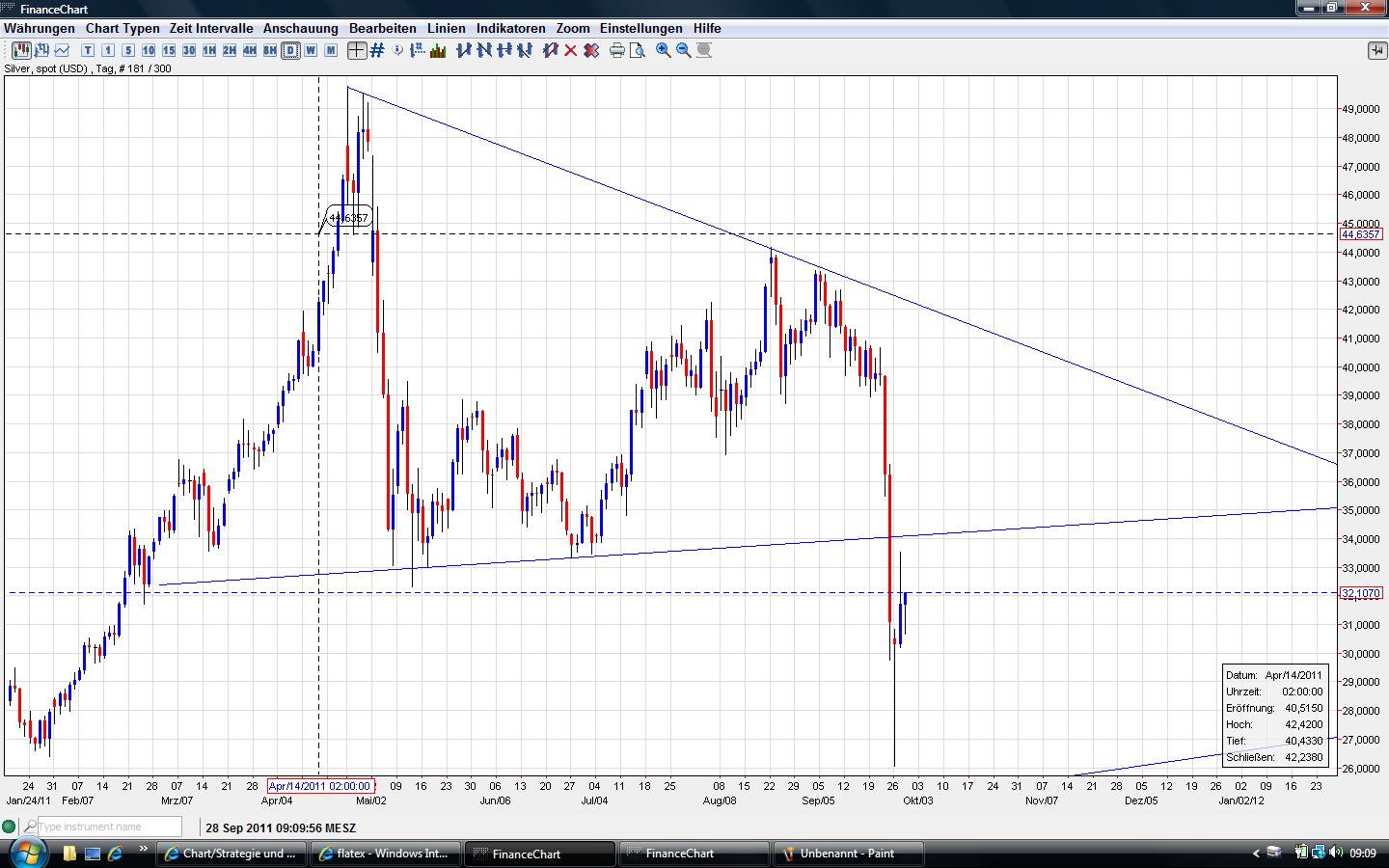
Task: Open the Währungen menu
Action: [40, 28]
